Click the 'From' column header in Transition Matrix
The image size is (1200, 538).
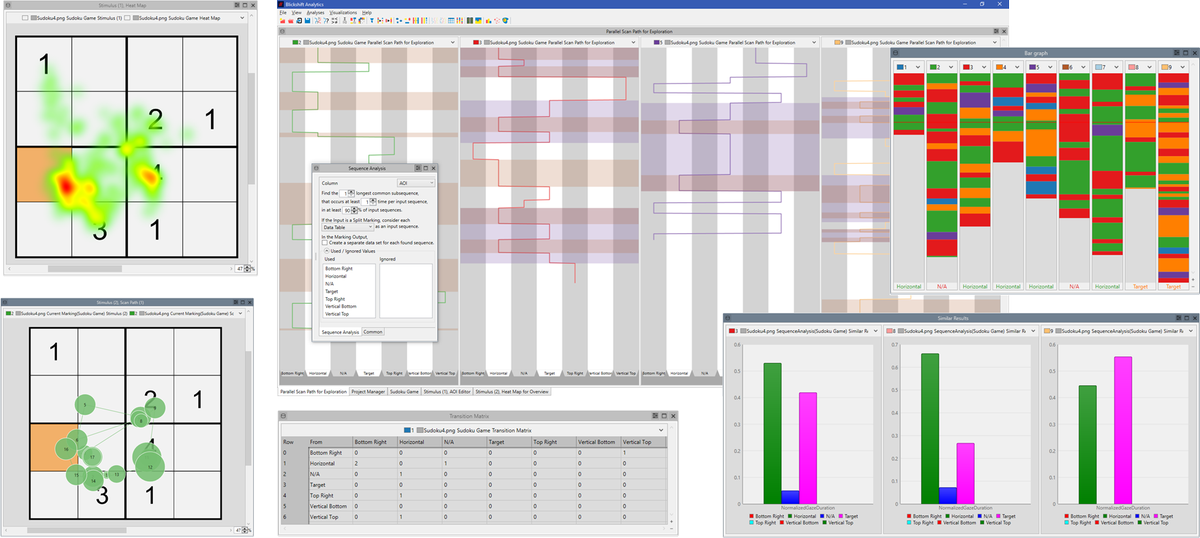[330, 442]
